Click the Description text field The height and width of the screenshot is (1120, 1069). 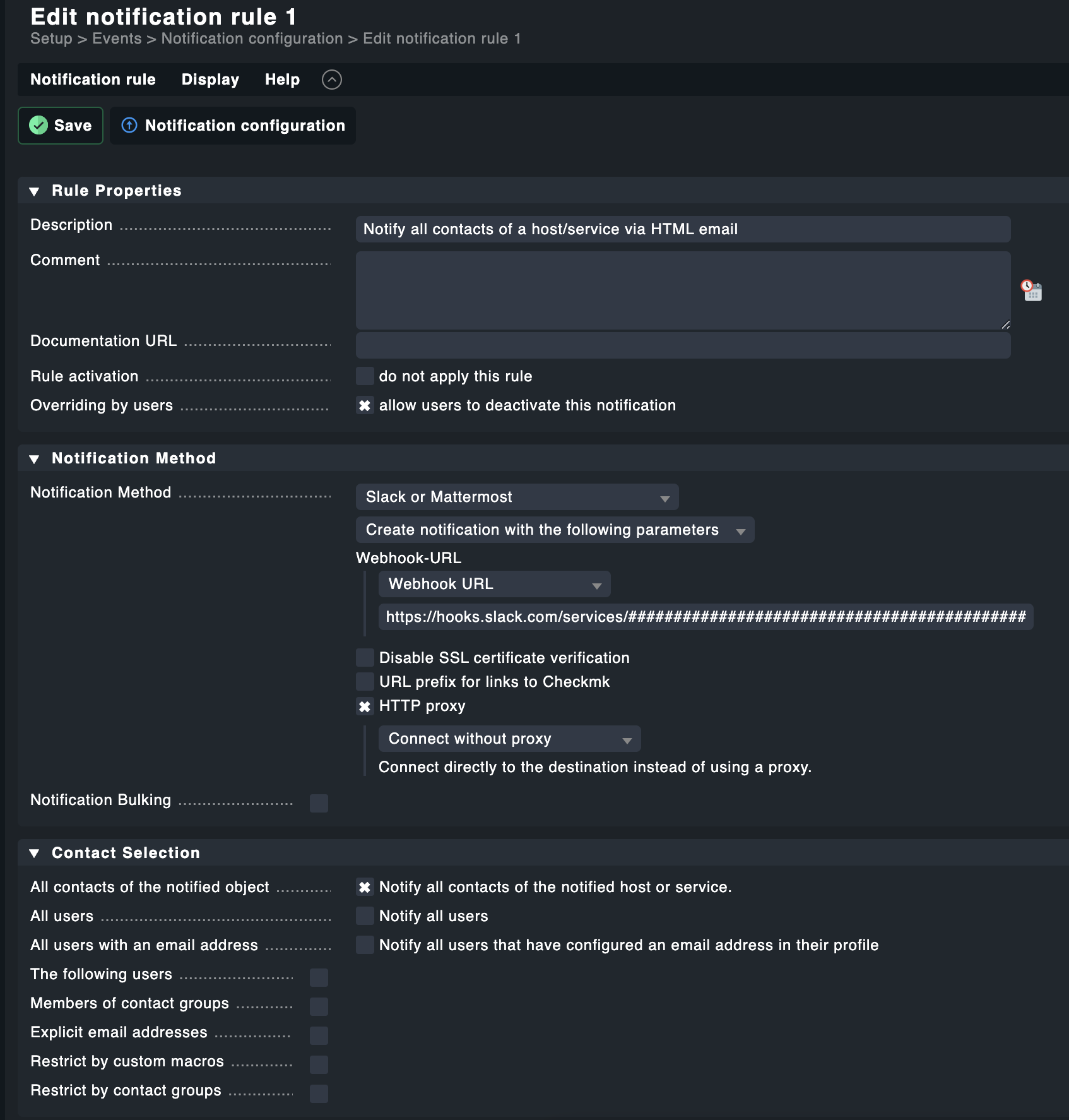(x=683, y=229)
